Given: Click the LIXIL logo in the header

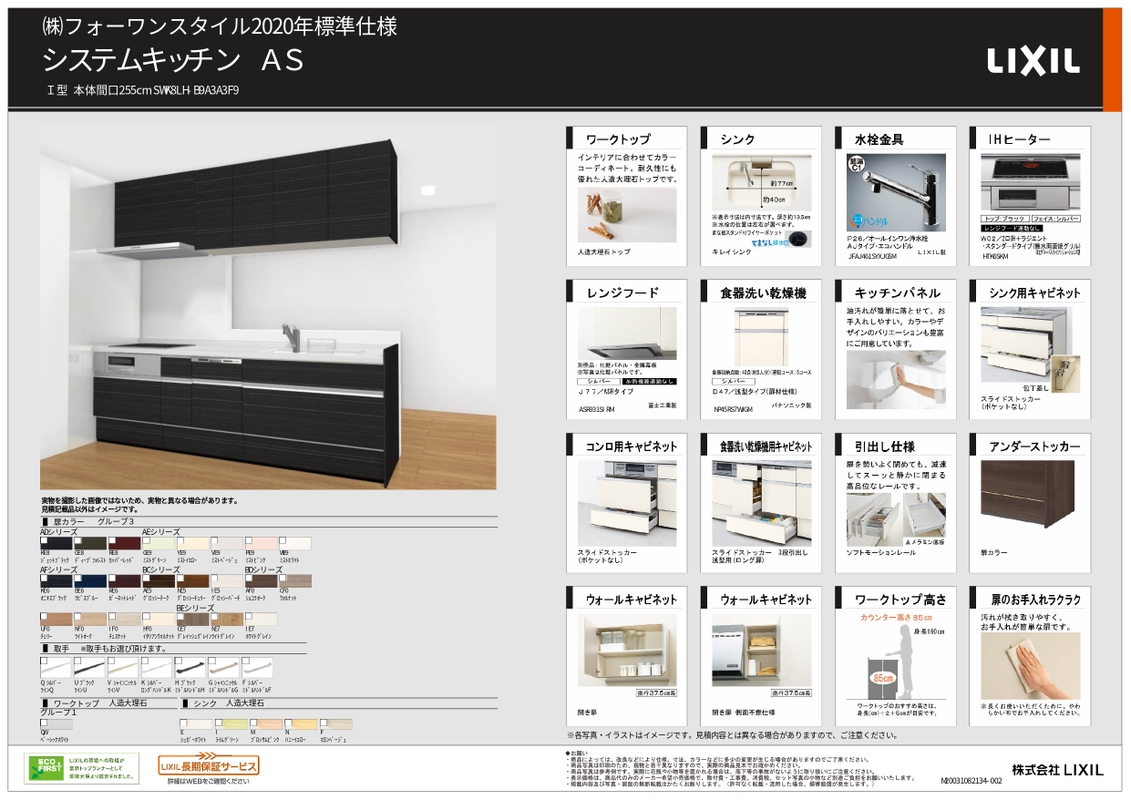Looking at the screenshot, I should (1033, 61).
